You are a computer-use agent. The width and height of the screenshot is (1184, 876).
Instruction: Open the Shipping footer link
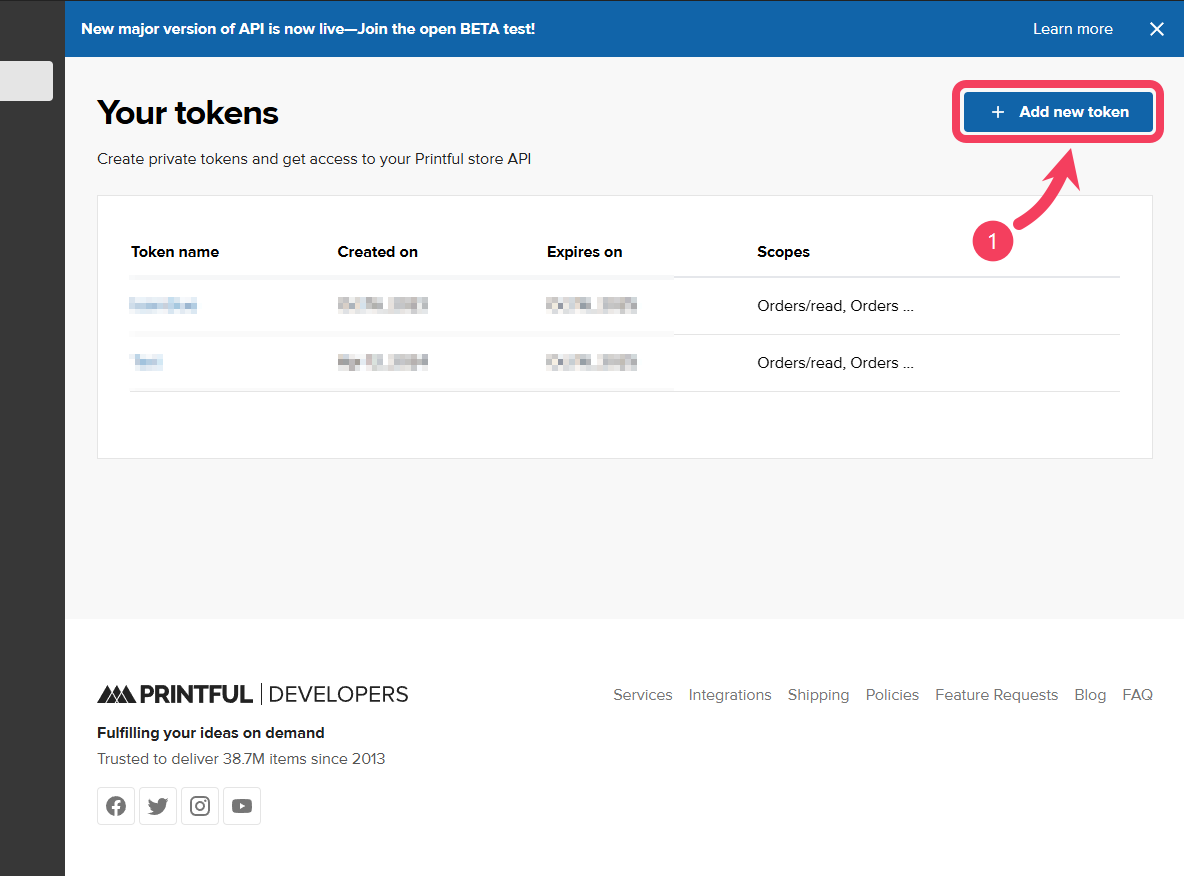click(818, 695)
